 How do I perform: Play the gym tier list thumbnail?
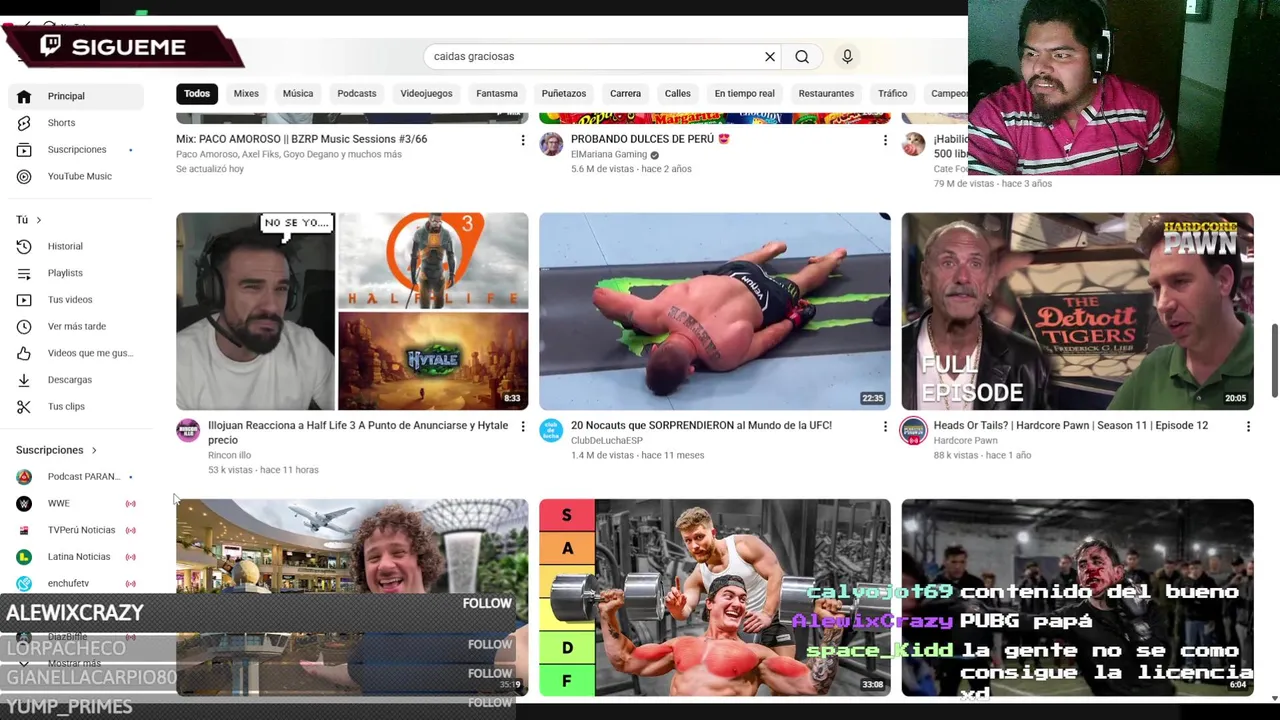[715, 597]
